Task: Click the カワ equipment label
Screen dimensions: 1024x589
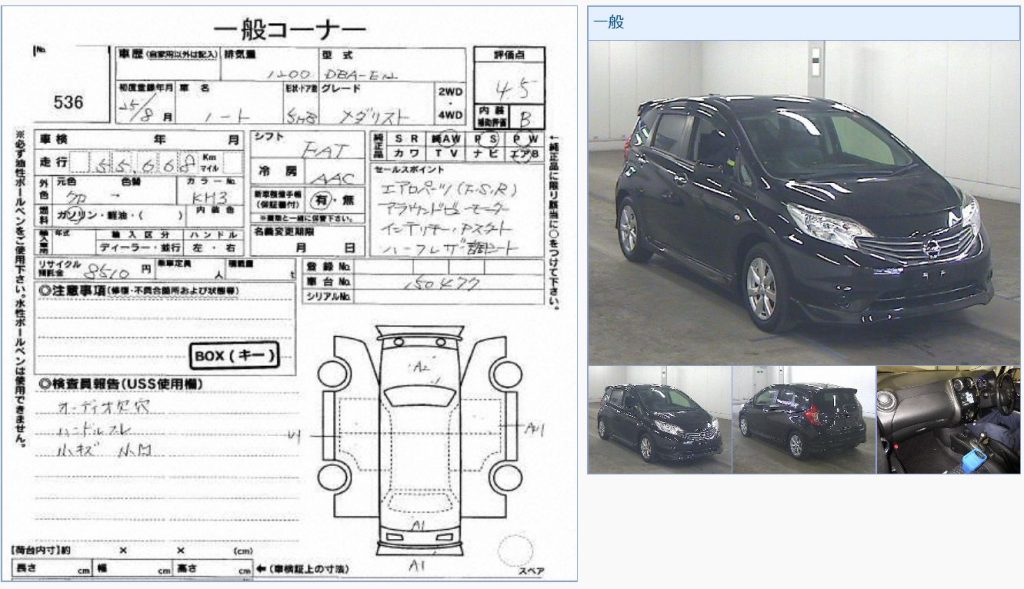Action: 406,153
